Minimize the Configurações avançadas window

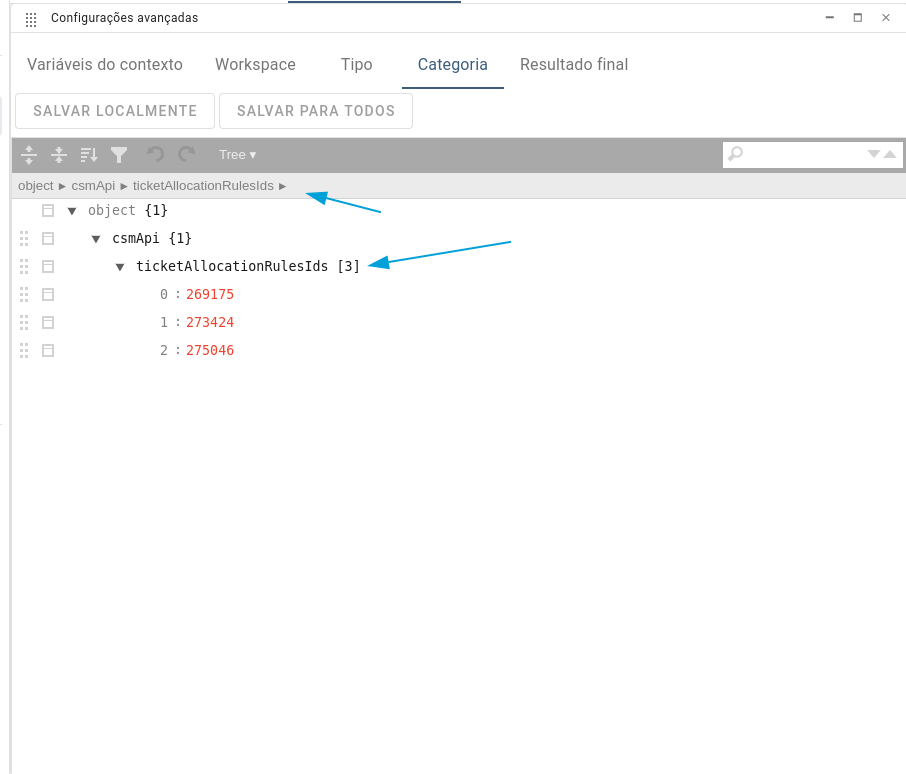[830, 18]
